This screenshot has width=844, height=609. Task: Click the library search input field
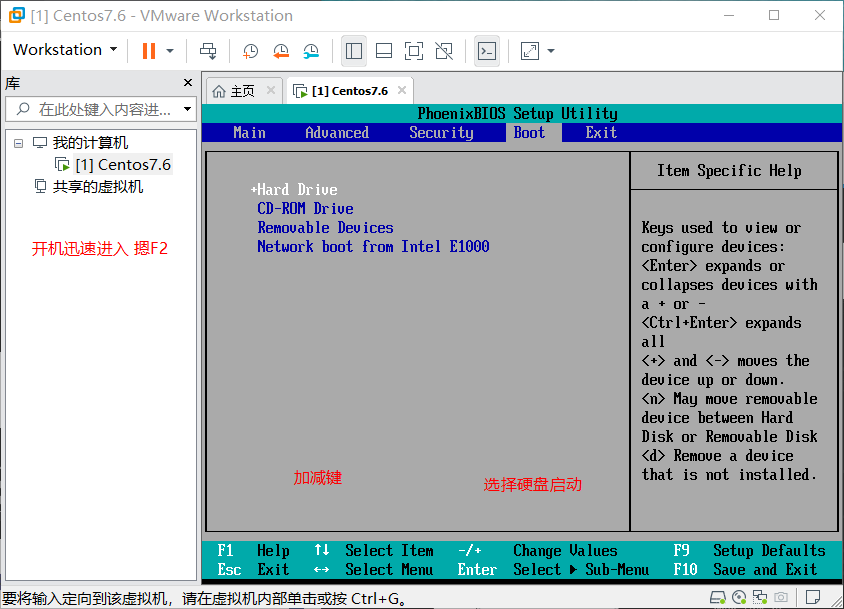(102, 109)
